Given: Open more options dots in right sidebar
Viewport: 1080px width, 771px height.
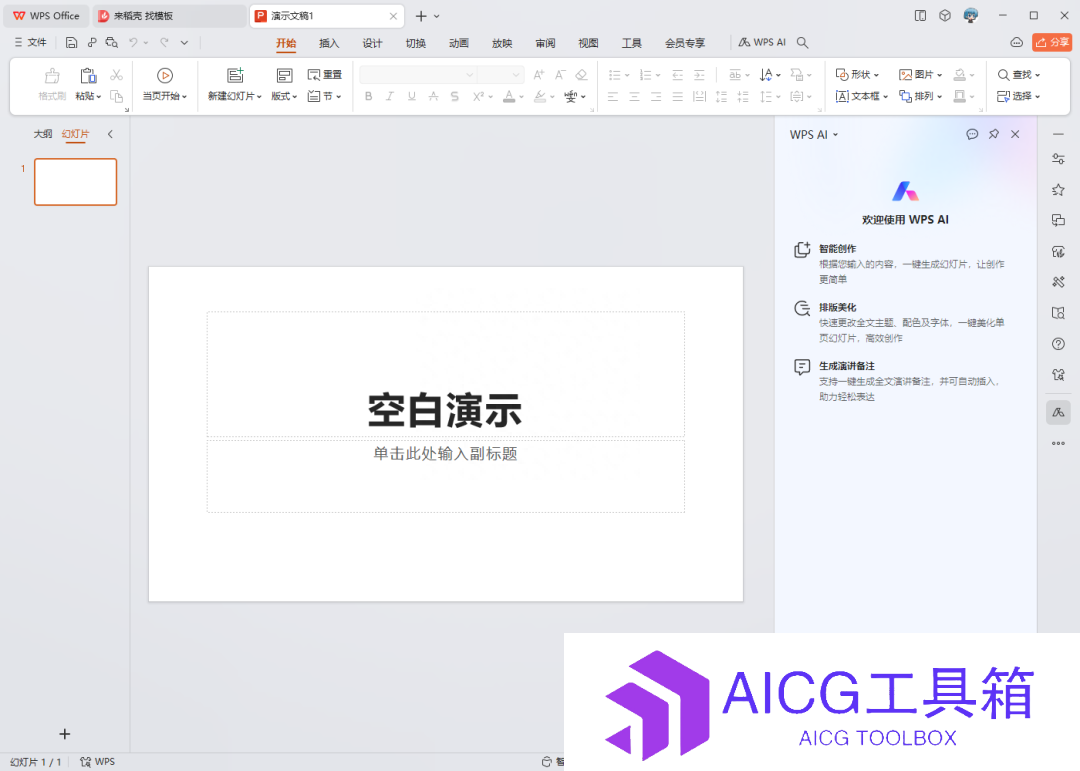Looking at the screenshot, I should 1059,443.
